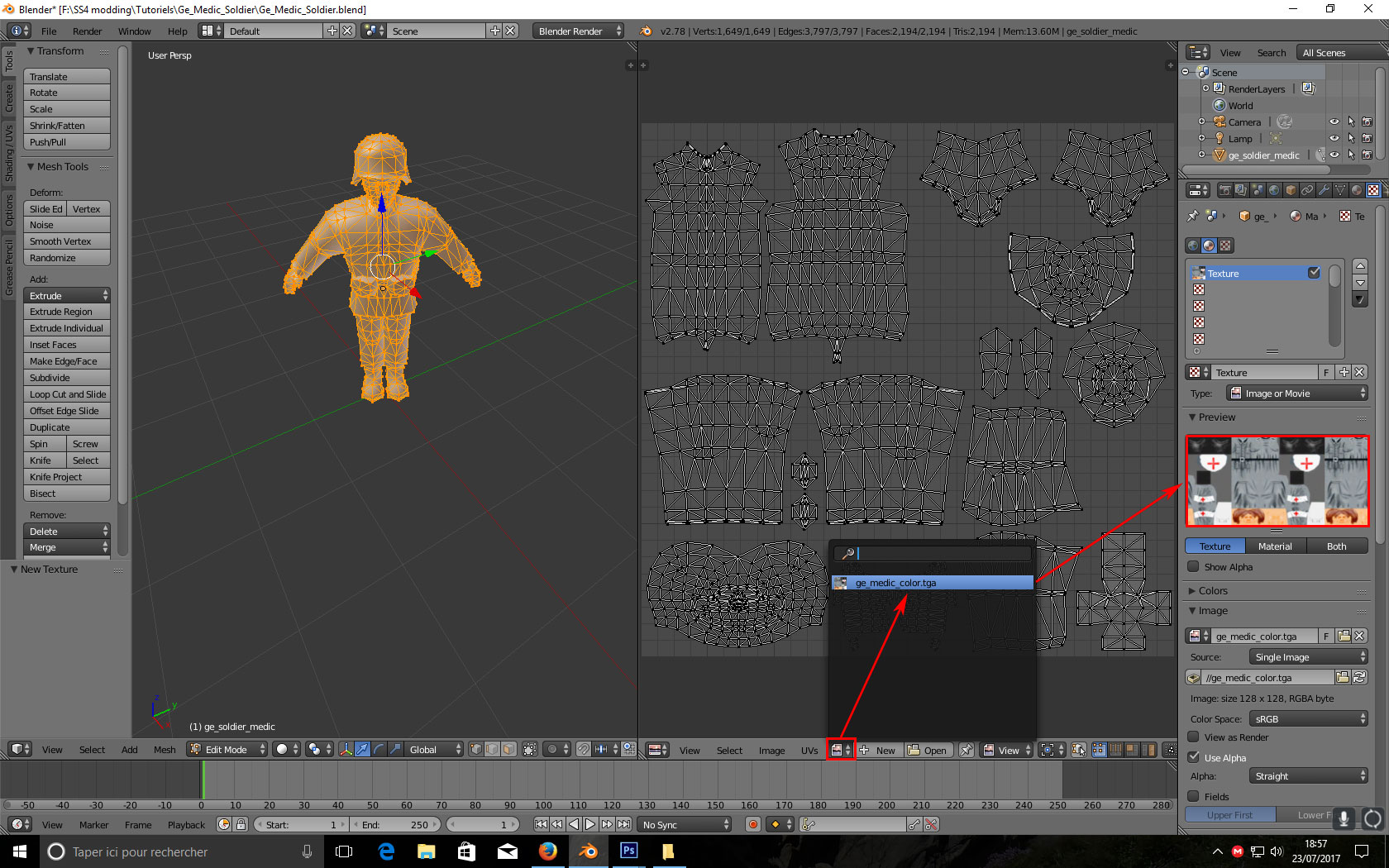1389x868 pixels.
Task: Open the Source dropdown Single Image
Action: (x=1308, y=656)
